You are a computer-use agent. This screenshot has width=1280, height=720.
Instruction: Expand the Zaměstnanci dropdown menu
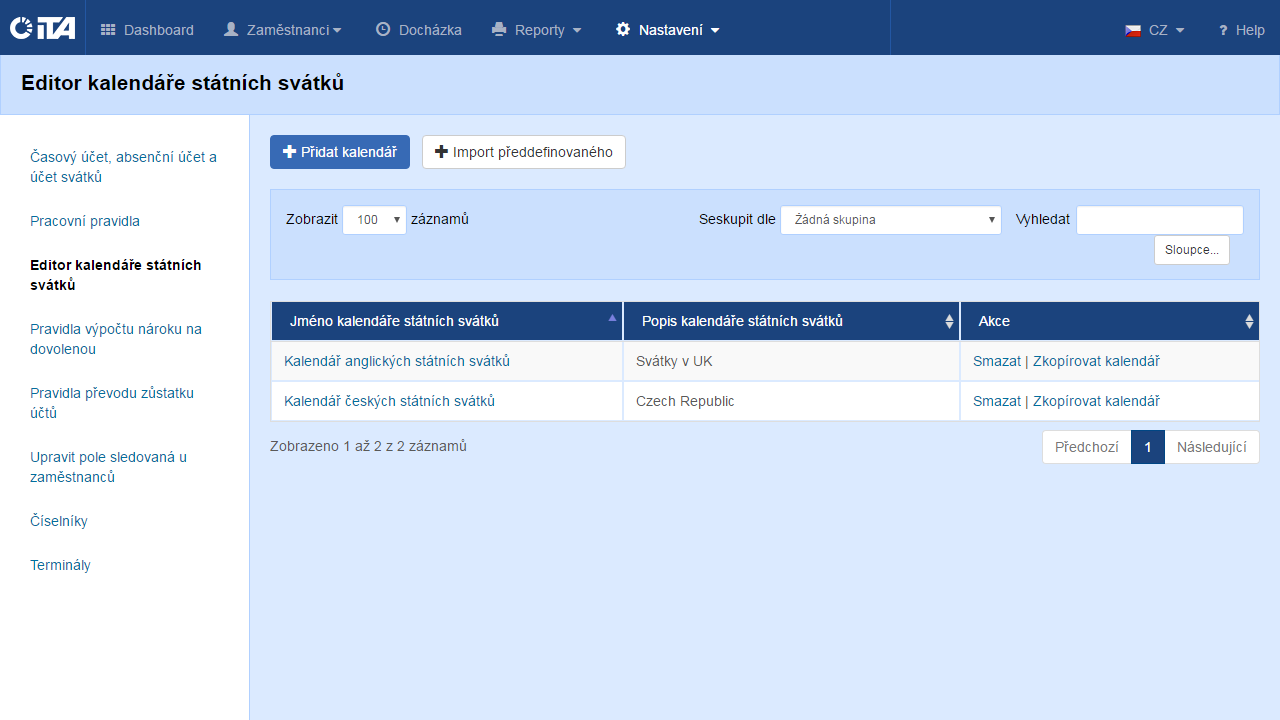(x=282, y=30)
